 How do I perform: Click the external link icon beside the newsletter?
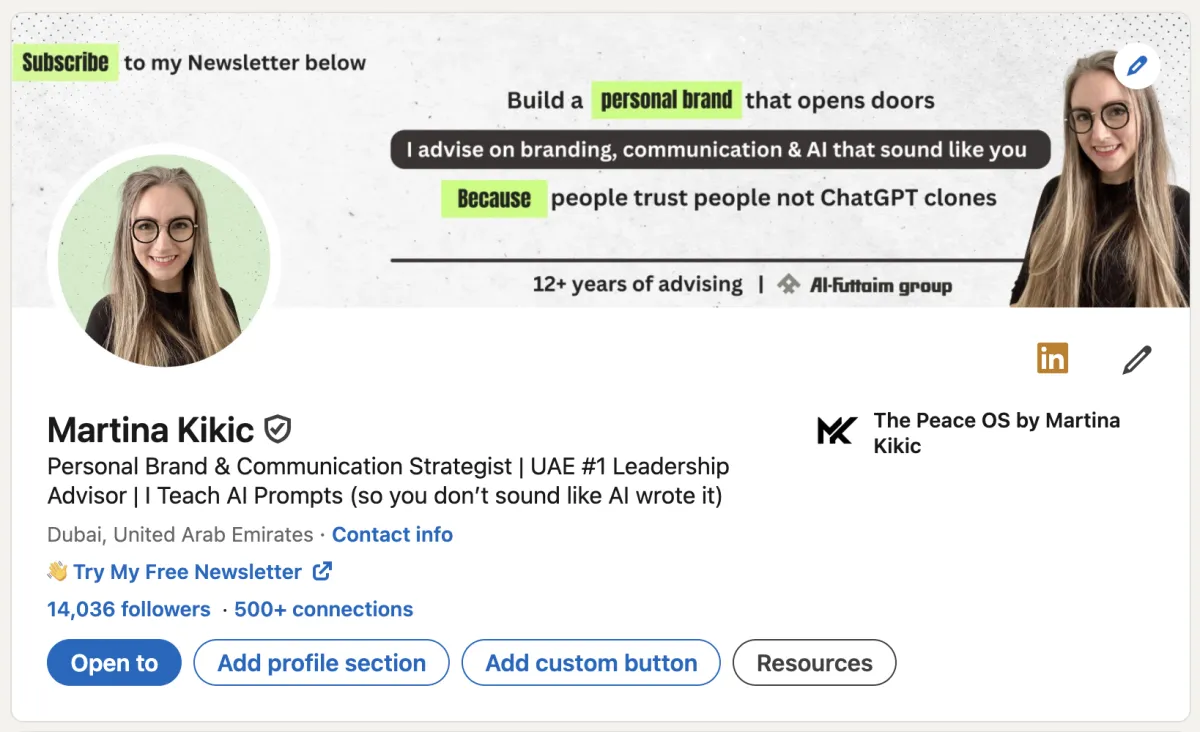[321, 571]
